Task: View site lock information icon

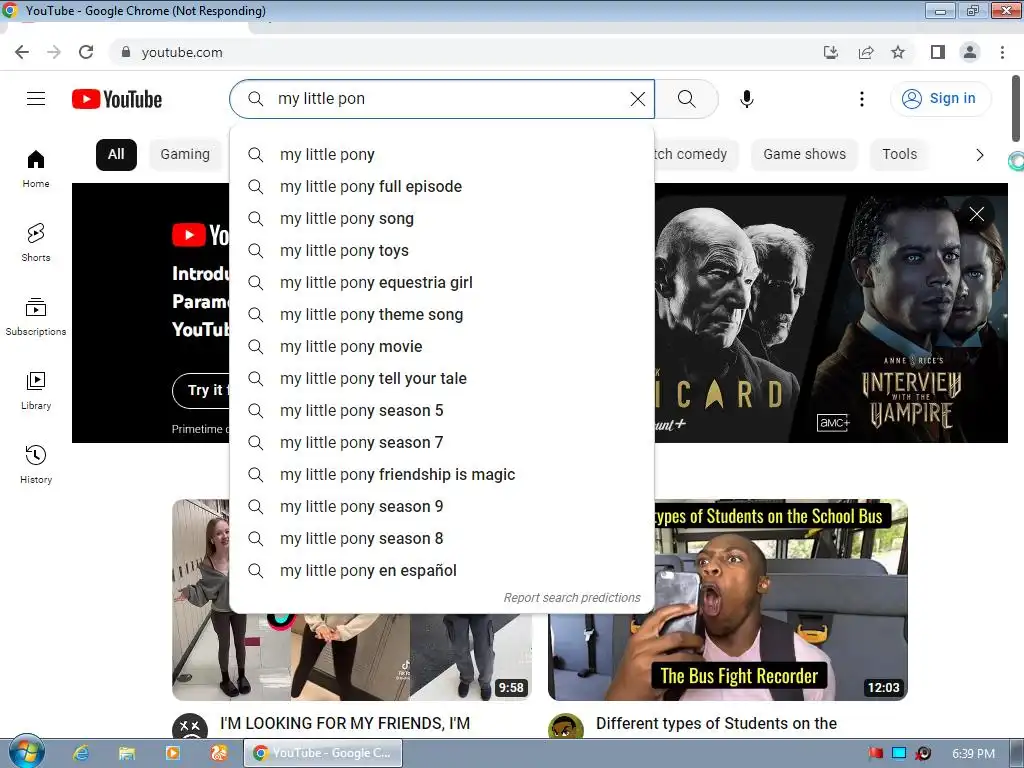Action: [x=126, y=52]
